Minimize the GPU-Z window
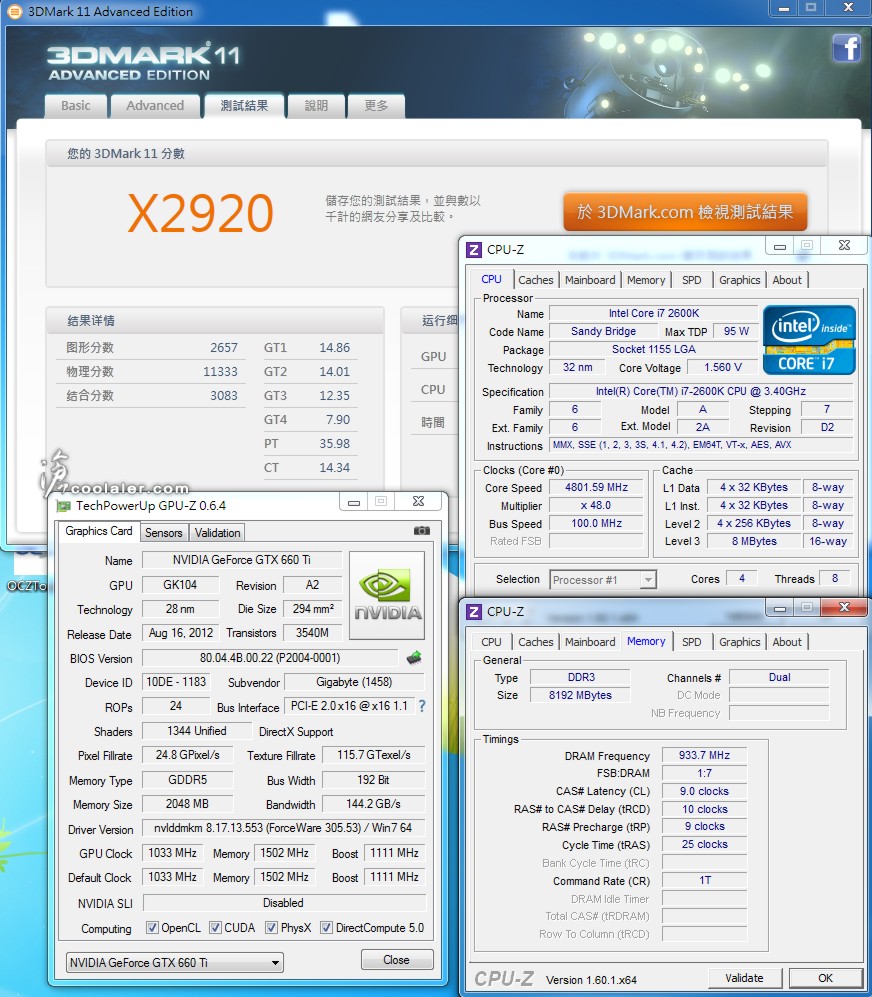The image size is (872, 997). coord(354,502)
